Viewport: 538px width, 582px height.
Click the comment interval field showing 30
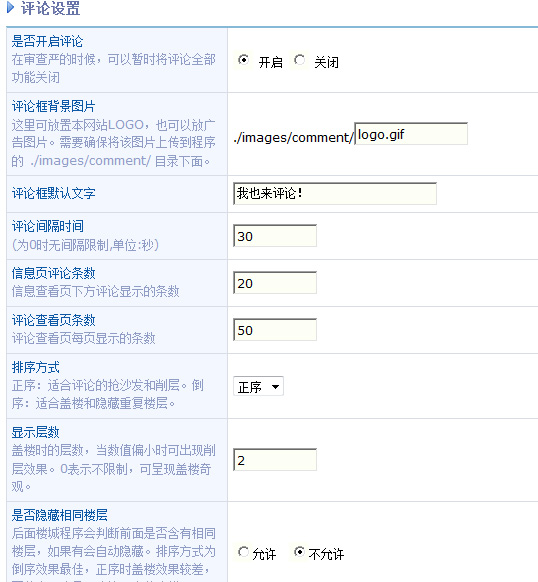275,236
